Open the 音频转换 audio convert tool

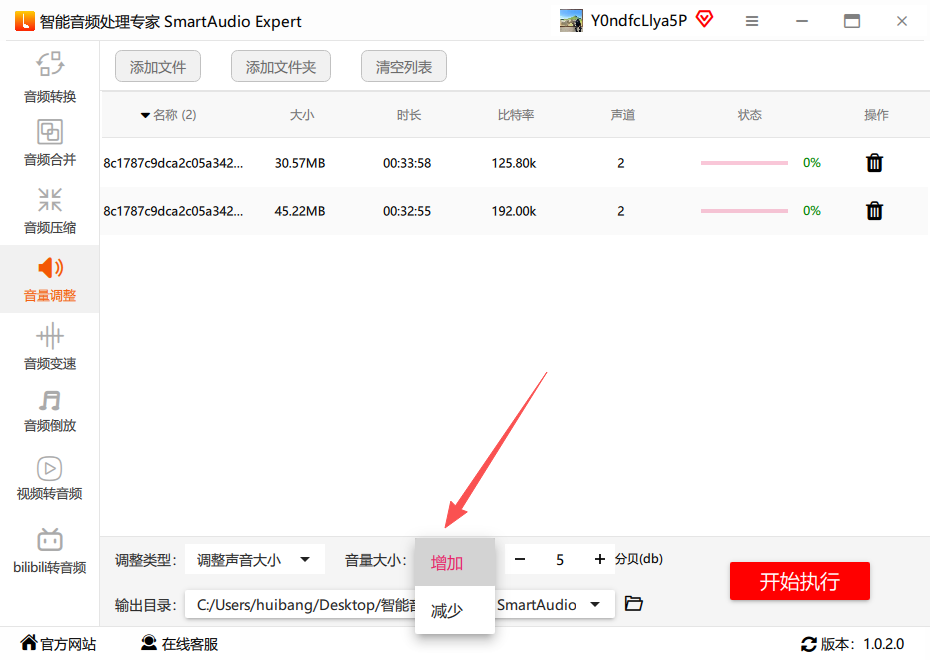coord(50,77)
